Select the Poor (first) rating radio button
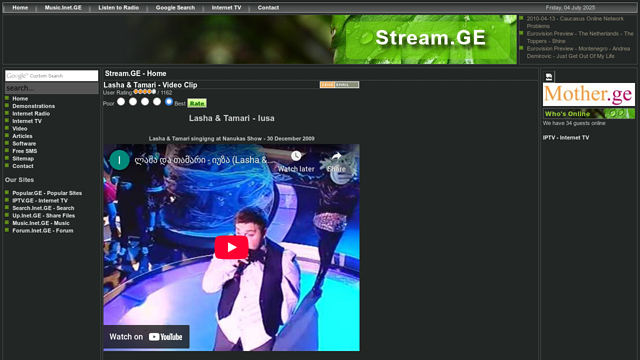The image size is (640, 360). (121, 102)
